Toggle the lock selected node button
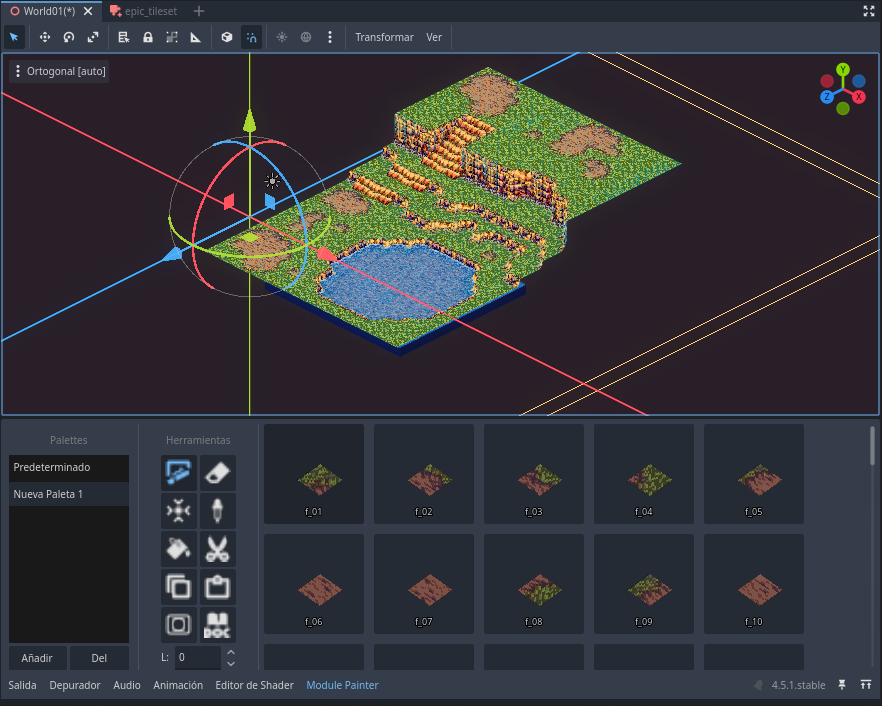The height and width of the screenshot is (706, 882). (148, 37)
